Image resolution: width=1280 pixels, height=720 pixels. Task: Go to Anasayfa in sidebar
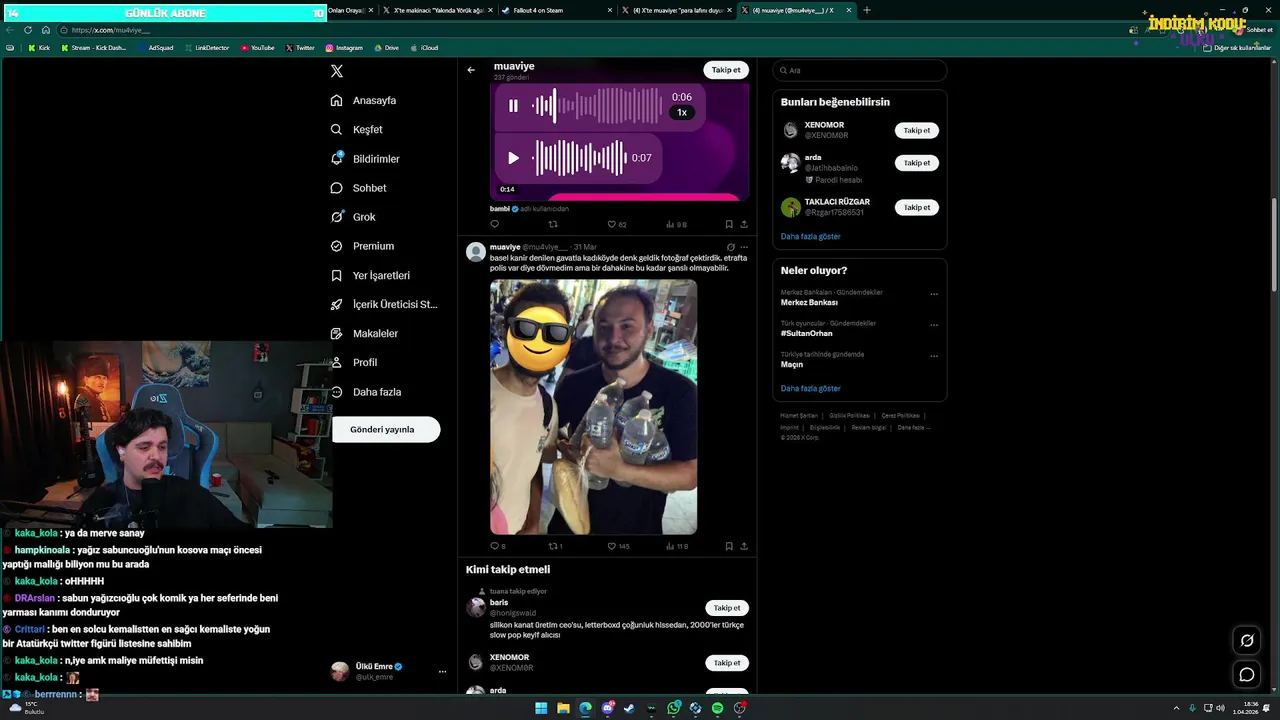[363, 101]
